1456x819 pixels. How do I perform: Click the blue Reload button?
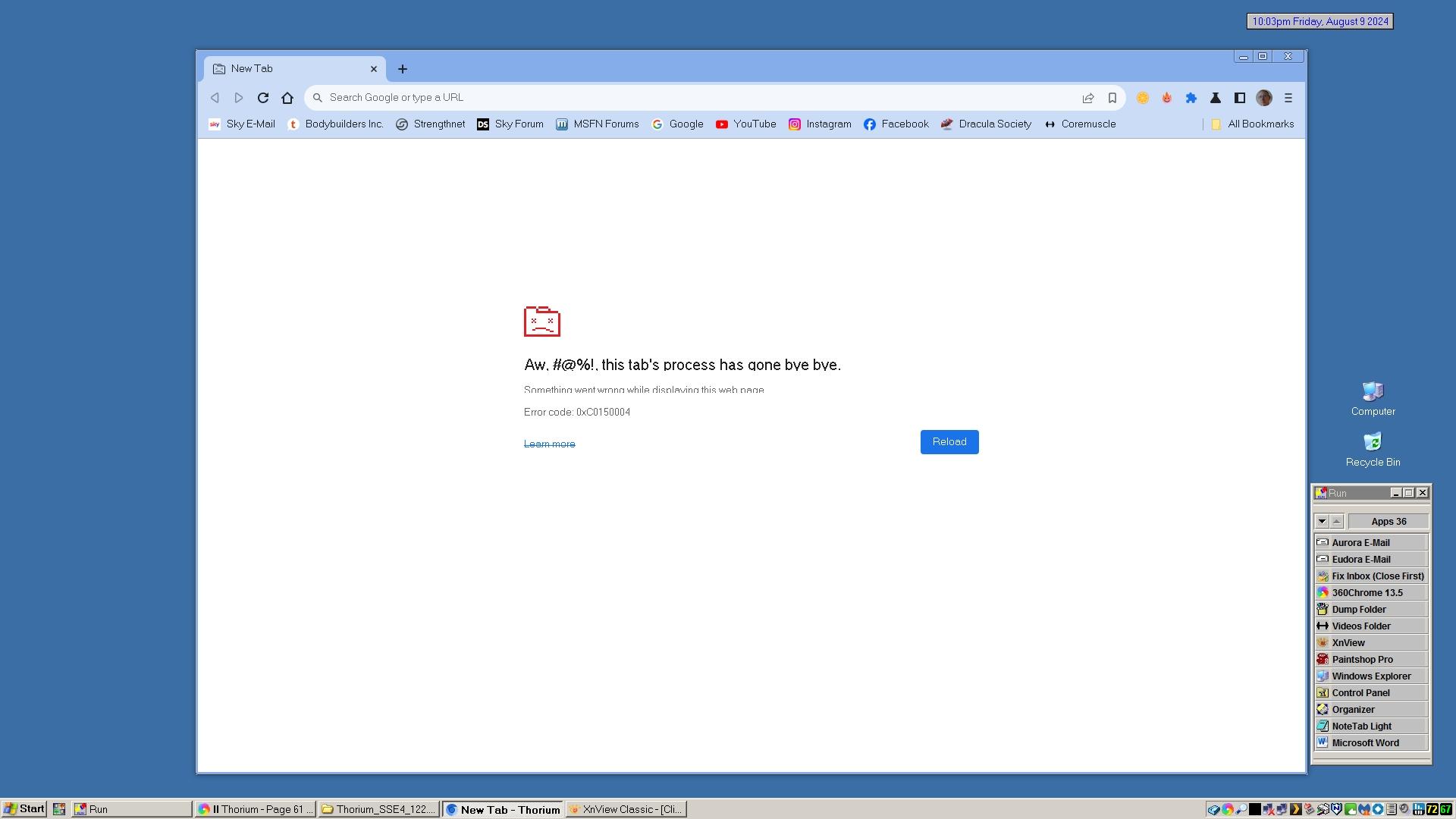949,442
